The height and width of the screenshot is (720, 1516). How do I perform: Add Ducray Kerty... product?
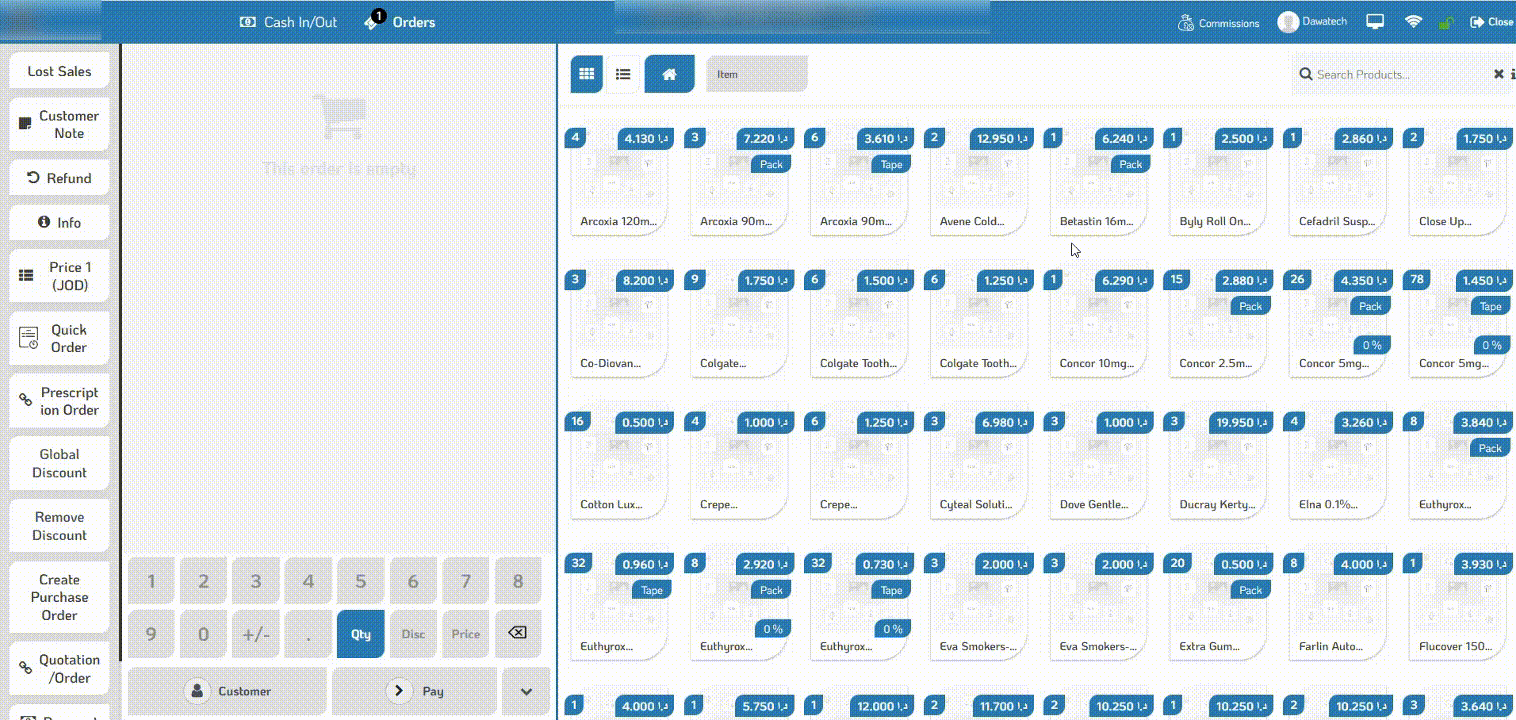coord(1218,464)
